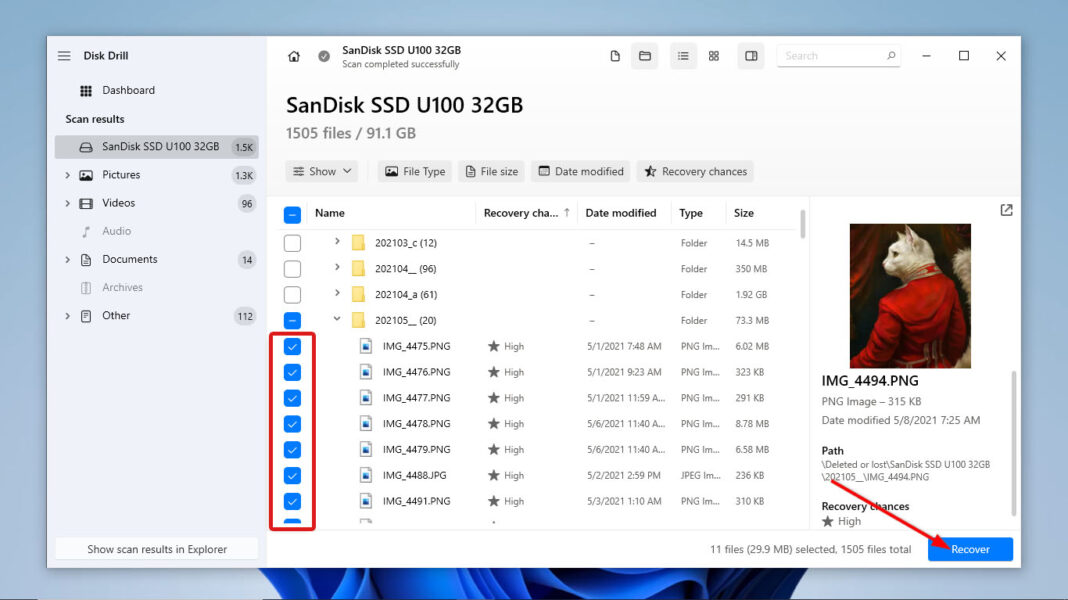Check the 202103_c folder checkbox
This screenshot has height=600, width=1068.
click(292, 243)
